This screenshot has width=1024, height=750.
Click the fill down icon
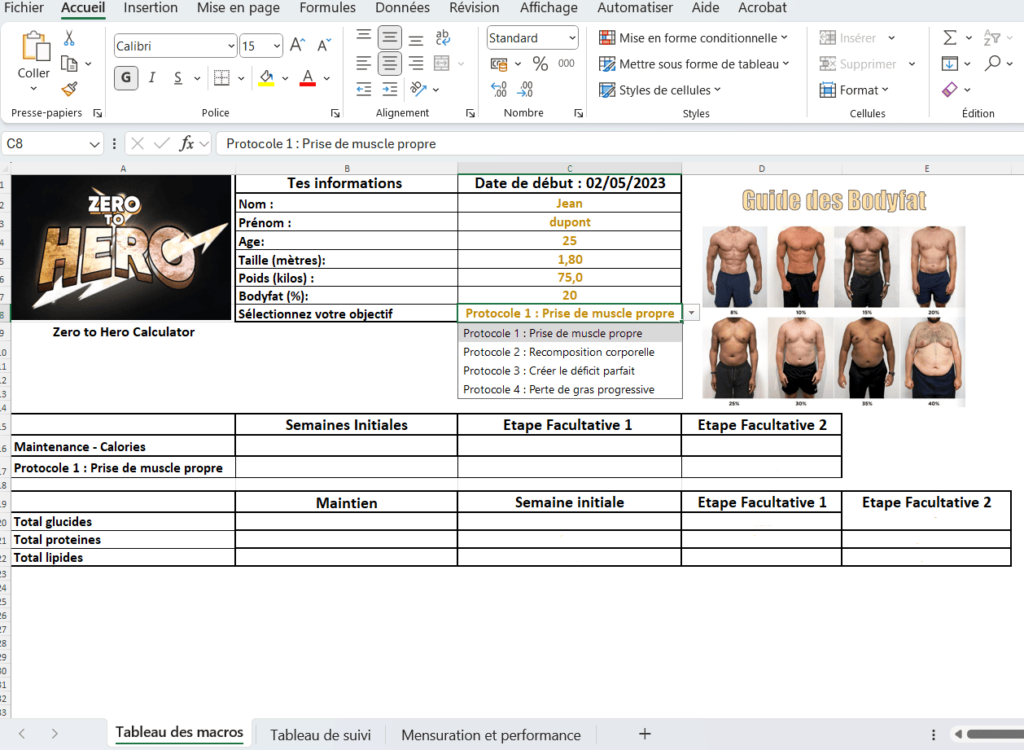click(x=950, y=63)
